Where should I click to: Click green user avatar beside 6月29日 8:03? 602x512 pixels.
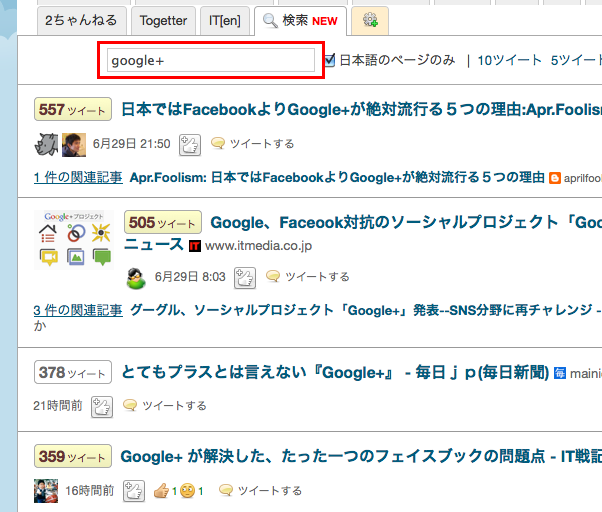tap(136, 278)
